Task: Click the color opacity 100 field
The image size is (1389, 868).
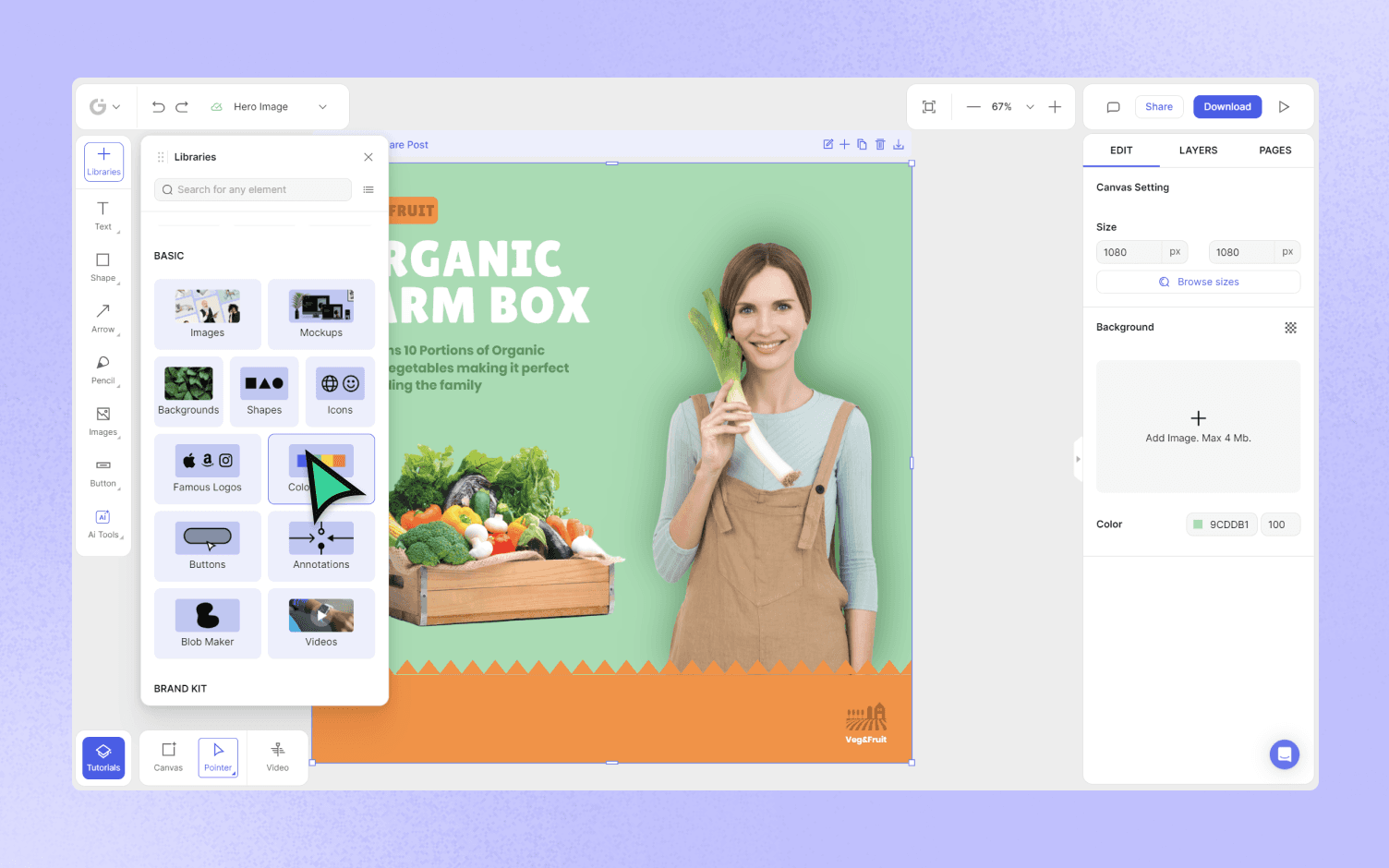Action: click(1280, 524)
